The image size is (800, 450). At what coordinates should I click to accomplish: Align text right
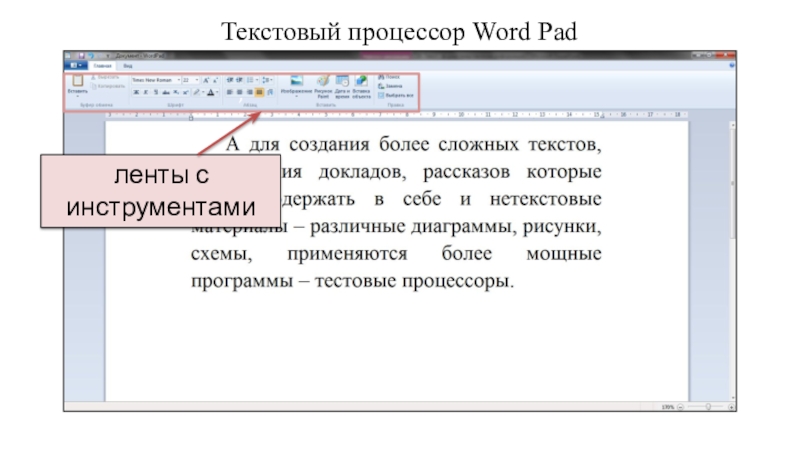[249, 92]
